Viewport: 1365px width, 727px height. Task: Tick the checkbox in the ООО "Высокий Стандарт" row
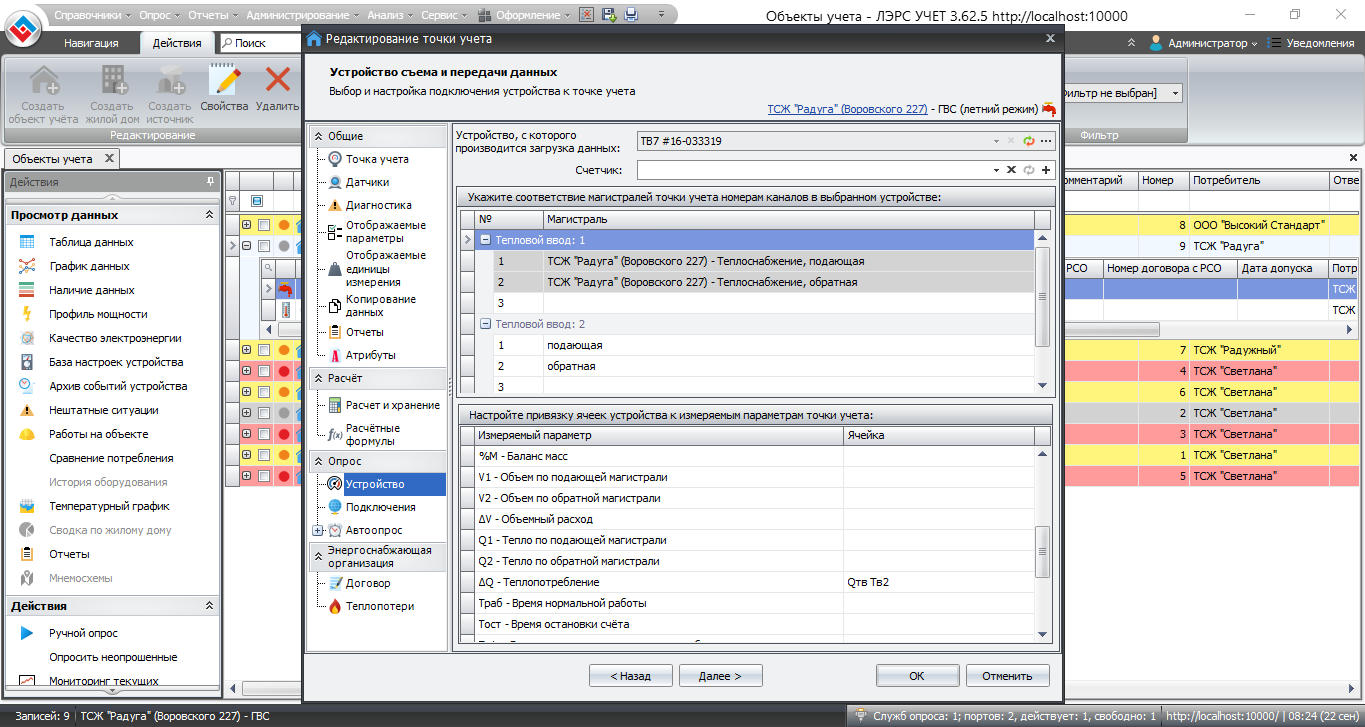[x=264, y=225]
